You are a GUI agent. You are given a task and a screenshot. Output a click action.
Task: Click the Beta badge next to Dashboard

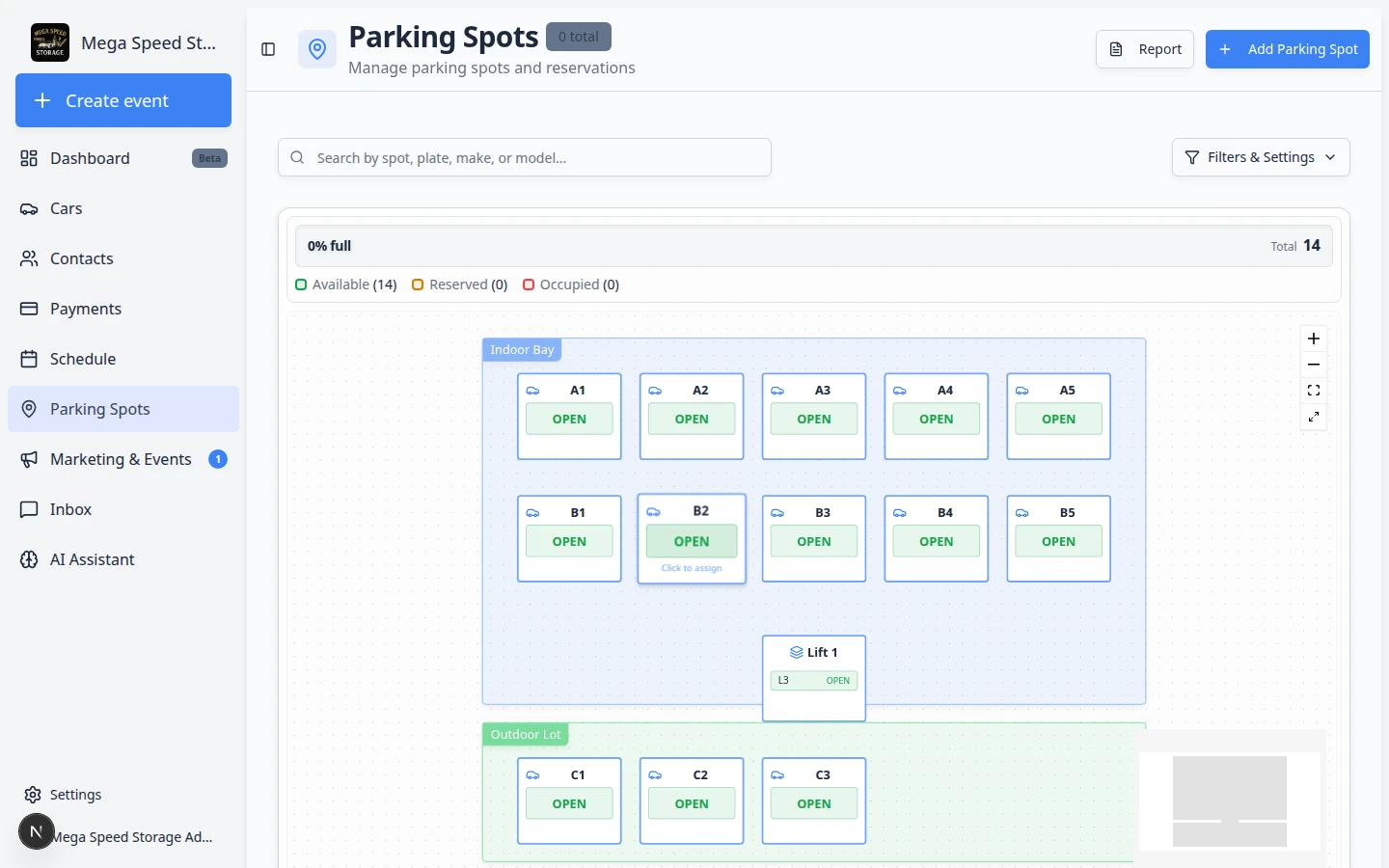[x=210, y=158]
